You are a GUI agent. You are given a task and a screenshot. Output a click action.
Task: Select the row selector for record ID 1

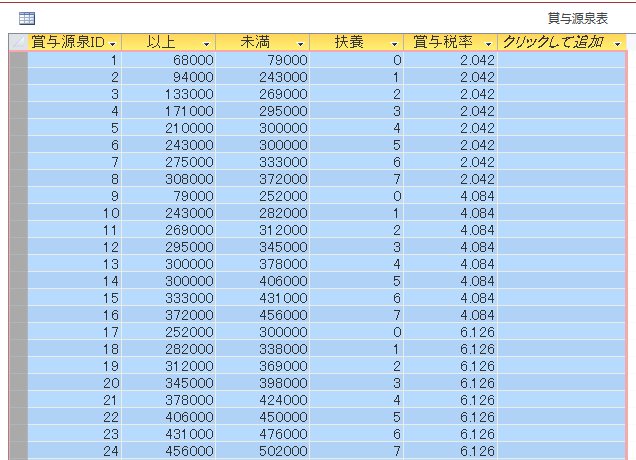click(x=17, y=60)
